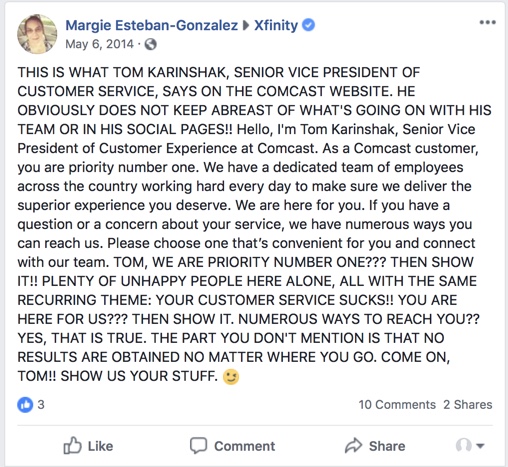This screenshot has width=508, height=467.
Task: Open the May 6, 2014 timestamp
Action: [99, 44]
